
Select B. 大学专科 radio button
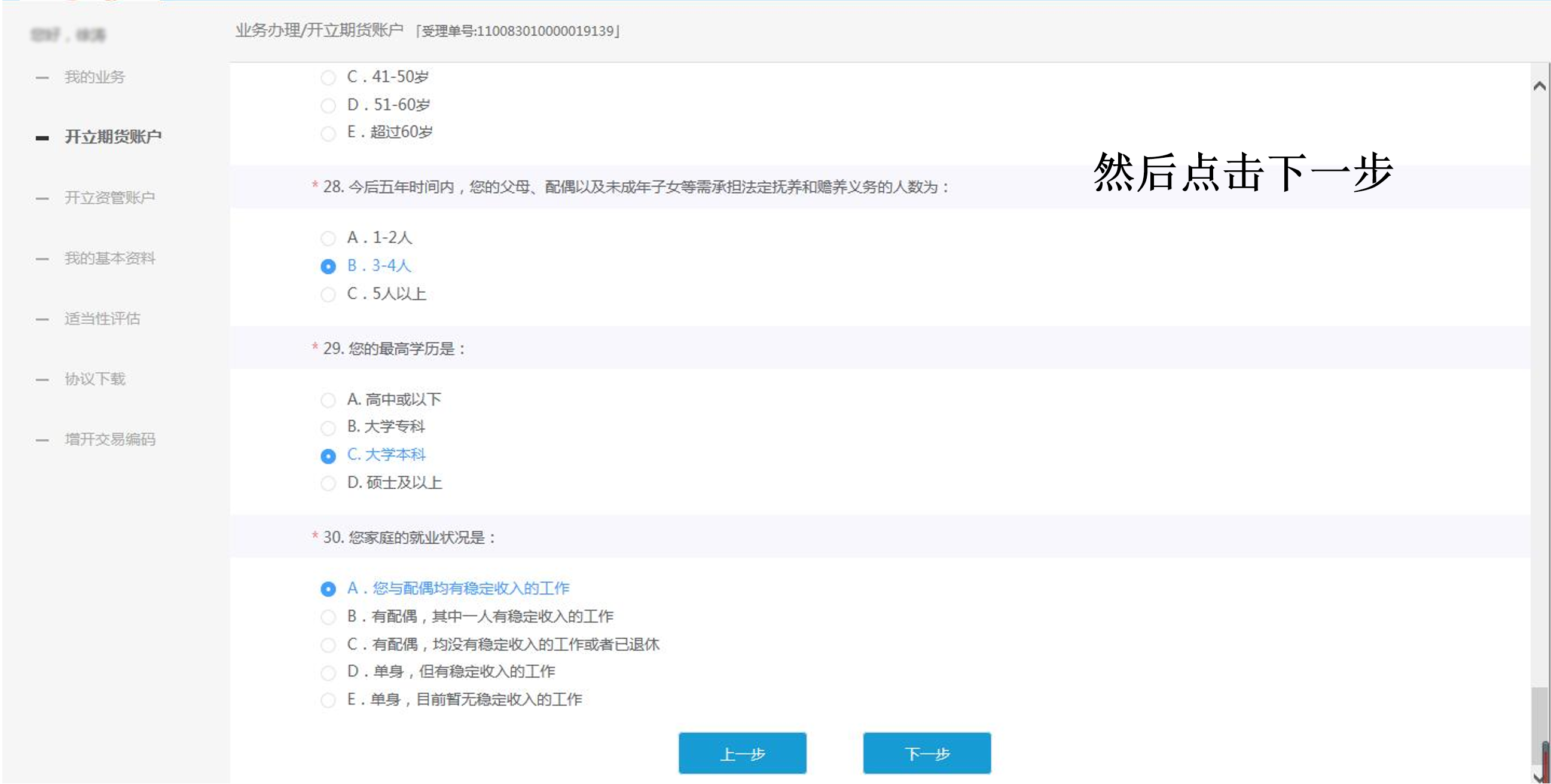point(328,428)
